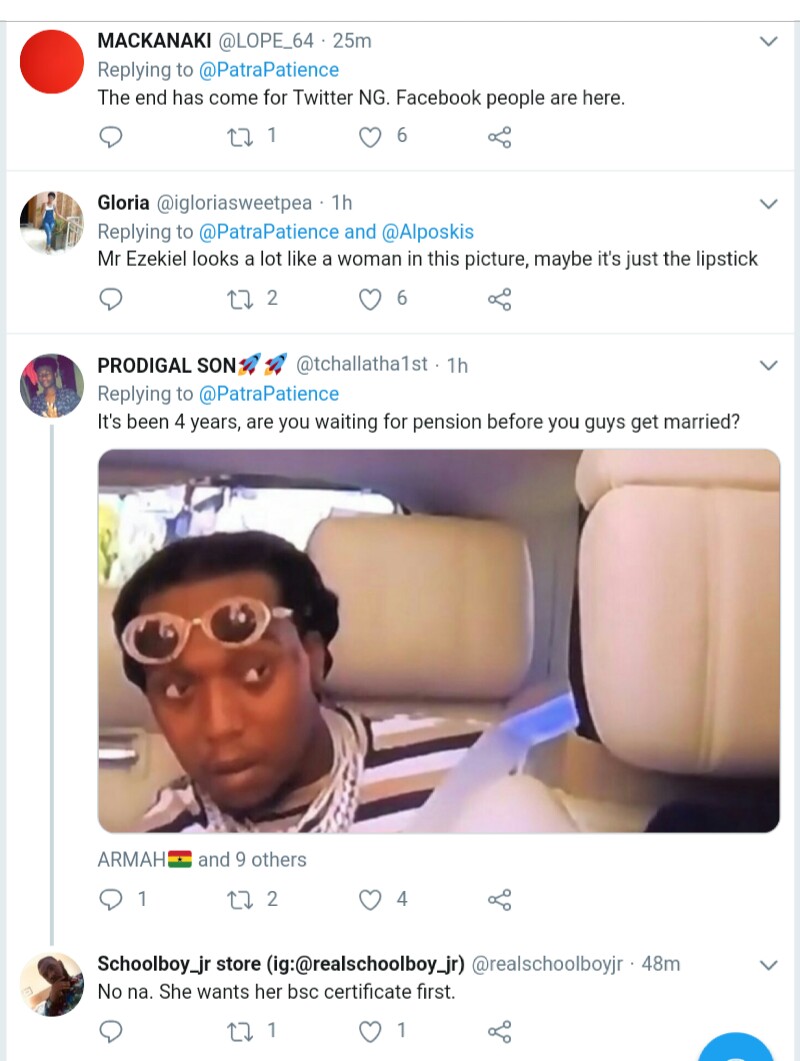Like PRODIGAL SON's tweet with image
This screenshot has height=1061, width=800.
click(x=371, y=900)
